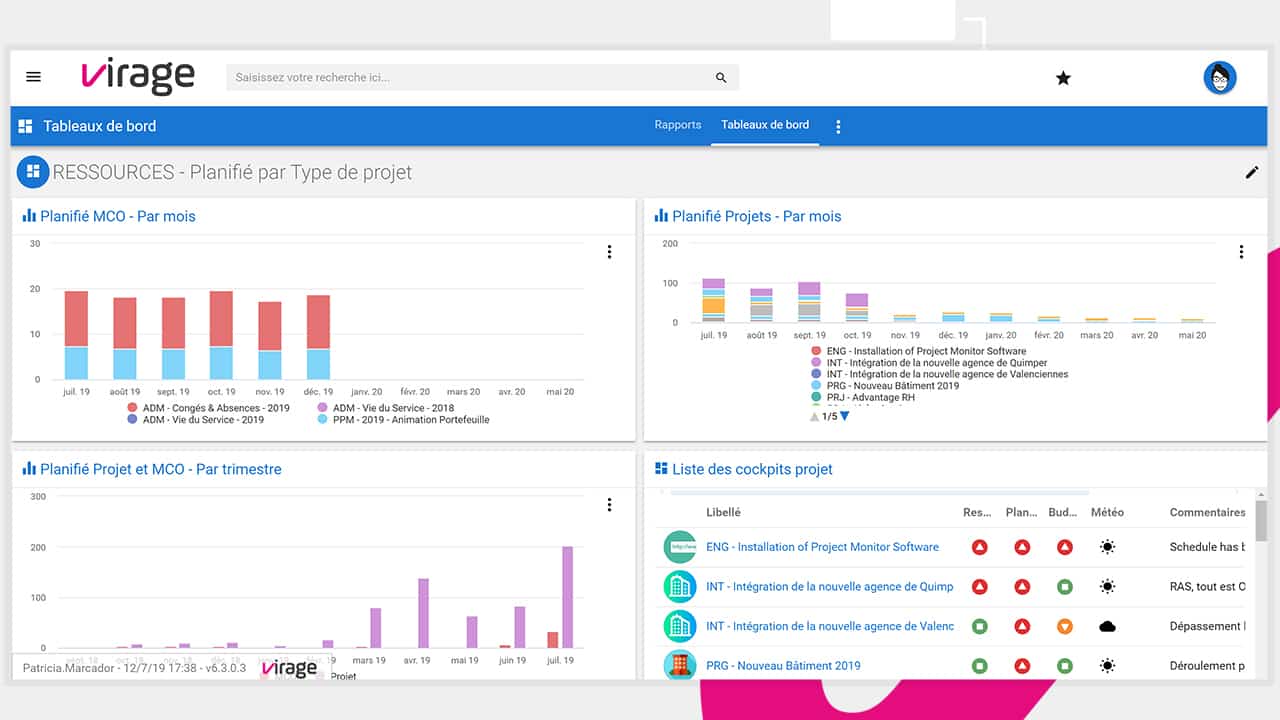The image size is (1280, 720).
Task: Click the round dashboard icon beside RESSOURCES
Action: coord(33,171)
